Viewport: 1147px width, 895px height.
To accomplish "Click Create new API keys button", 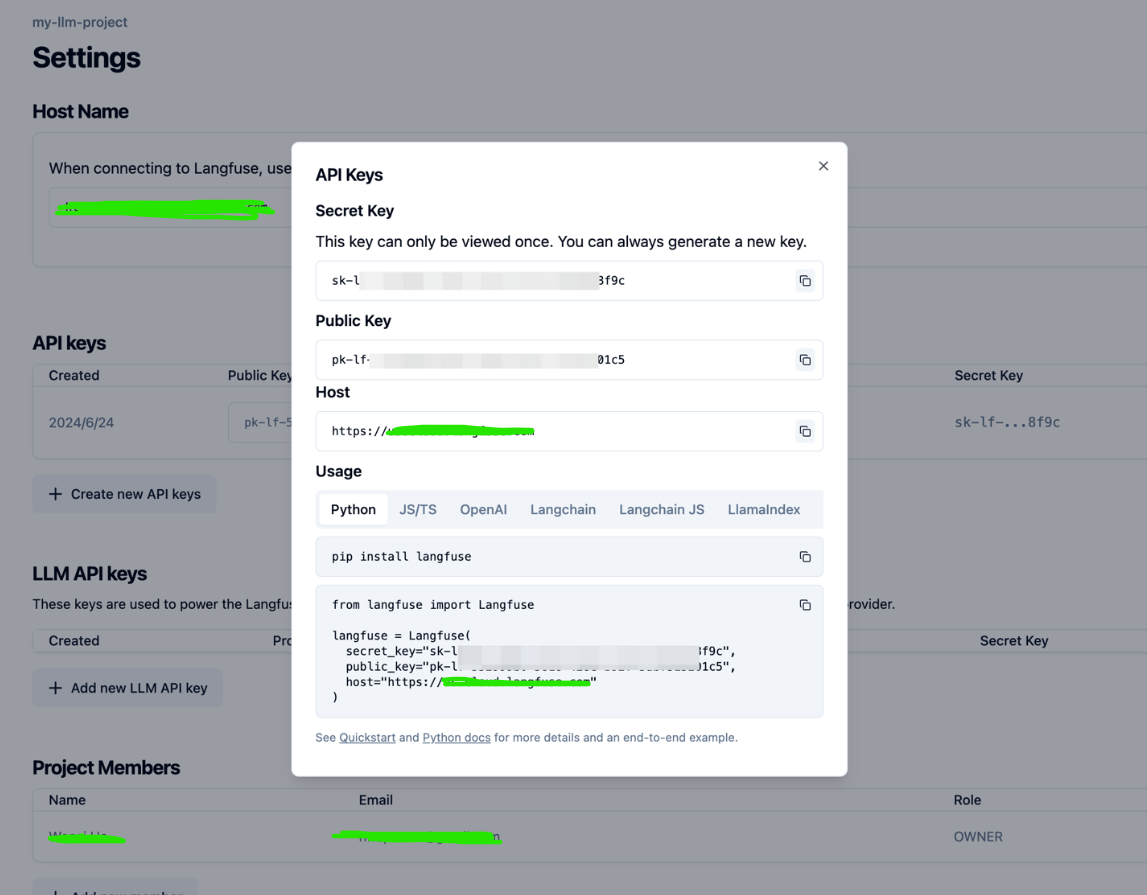I will (124, 494).
